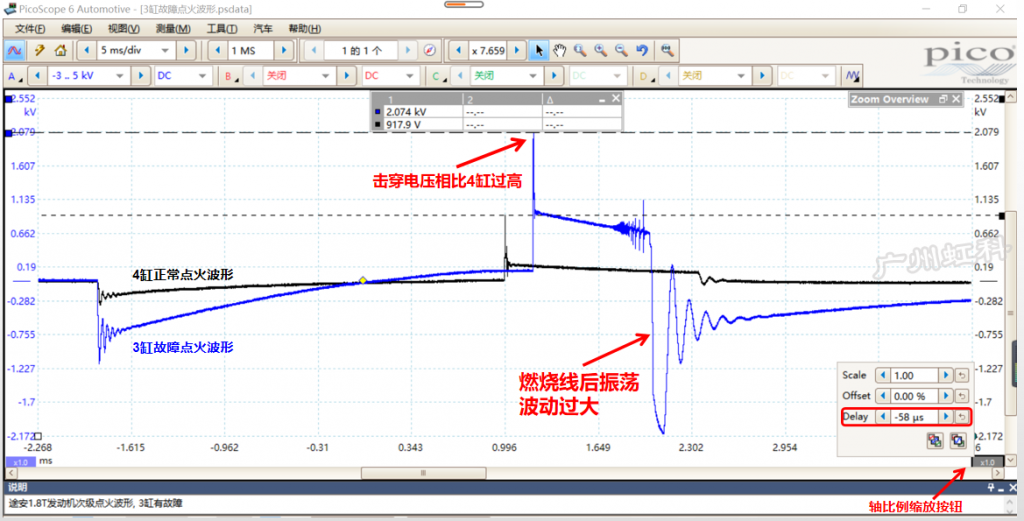Screen dimensions: 1024x521
Task: Increase the timebase with right arrow
Action: tap(185, 50)
